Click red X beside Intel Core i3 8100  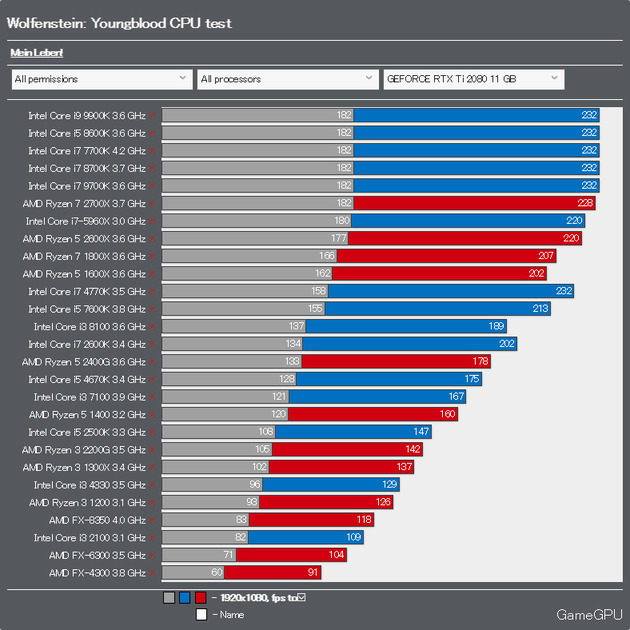coord(151,327)
